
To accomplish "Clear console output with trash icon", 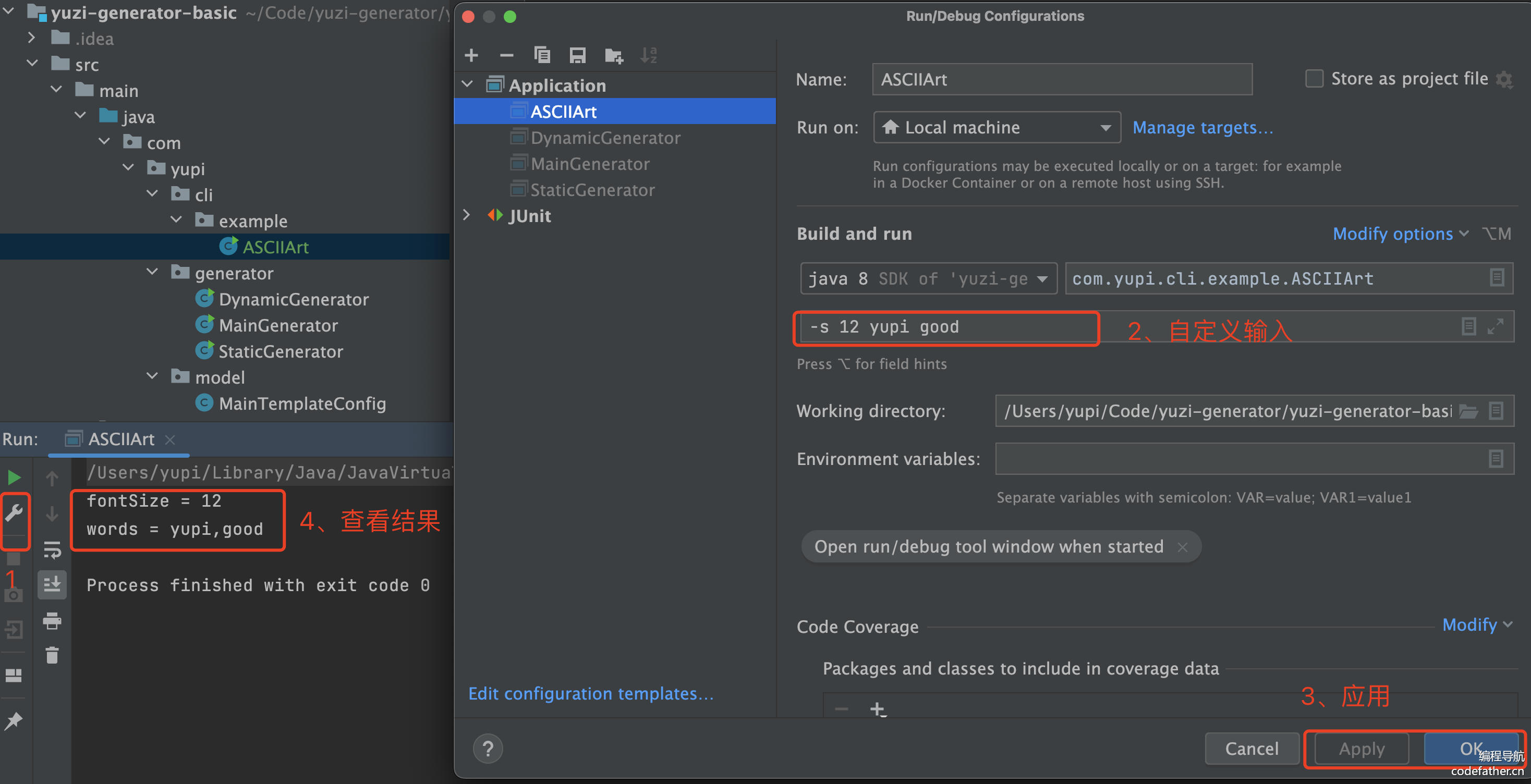I will tap(52, 655).
